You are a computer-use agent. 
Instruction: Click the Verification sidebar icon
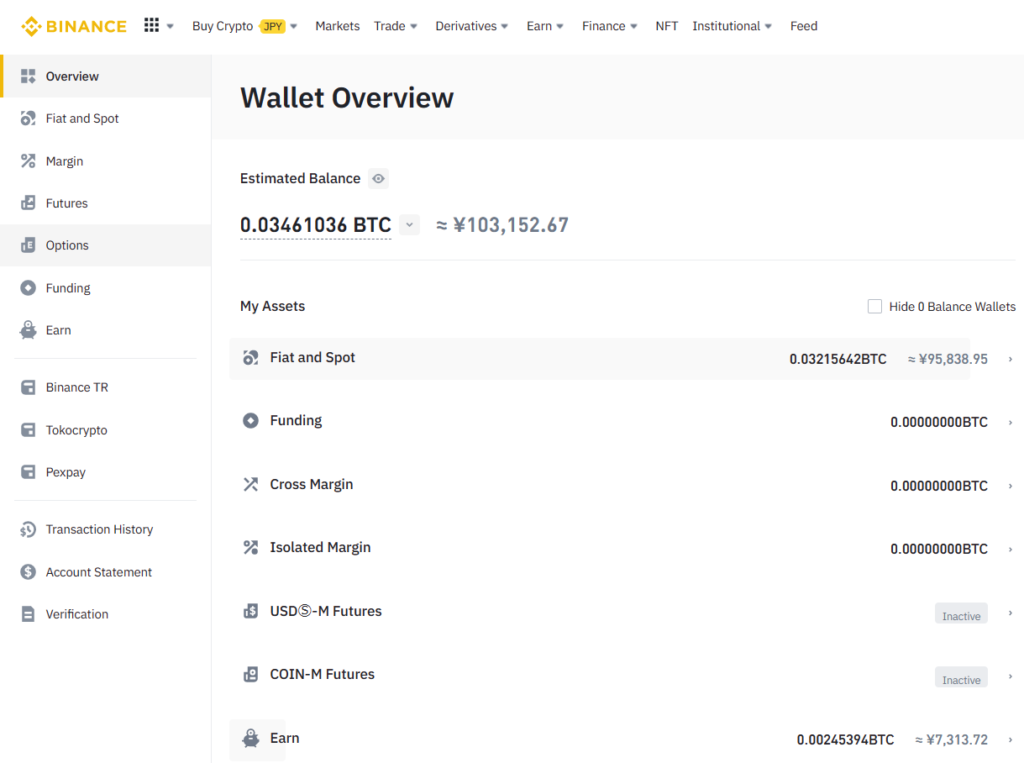coord(28,614)
